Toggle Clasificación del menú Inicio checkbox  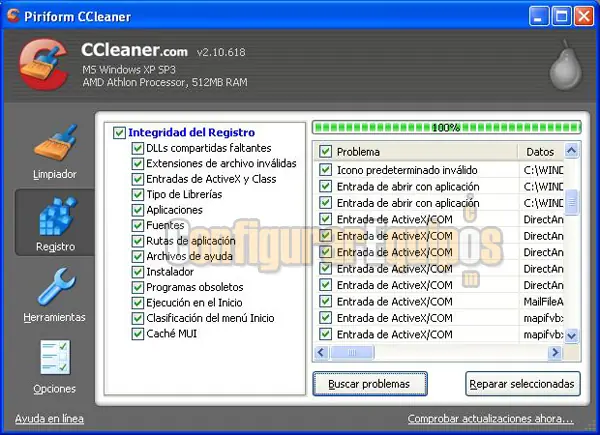click(137, 318)
